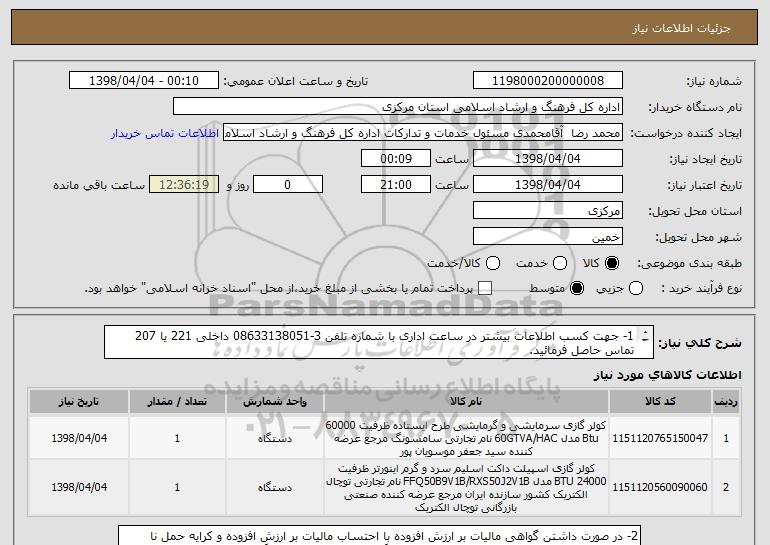
Task: Click the public announcement date-time field
Action: coord(144,80)
